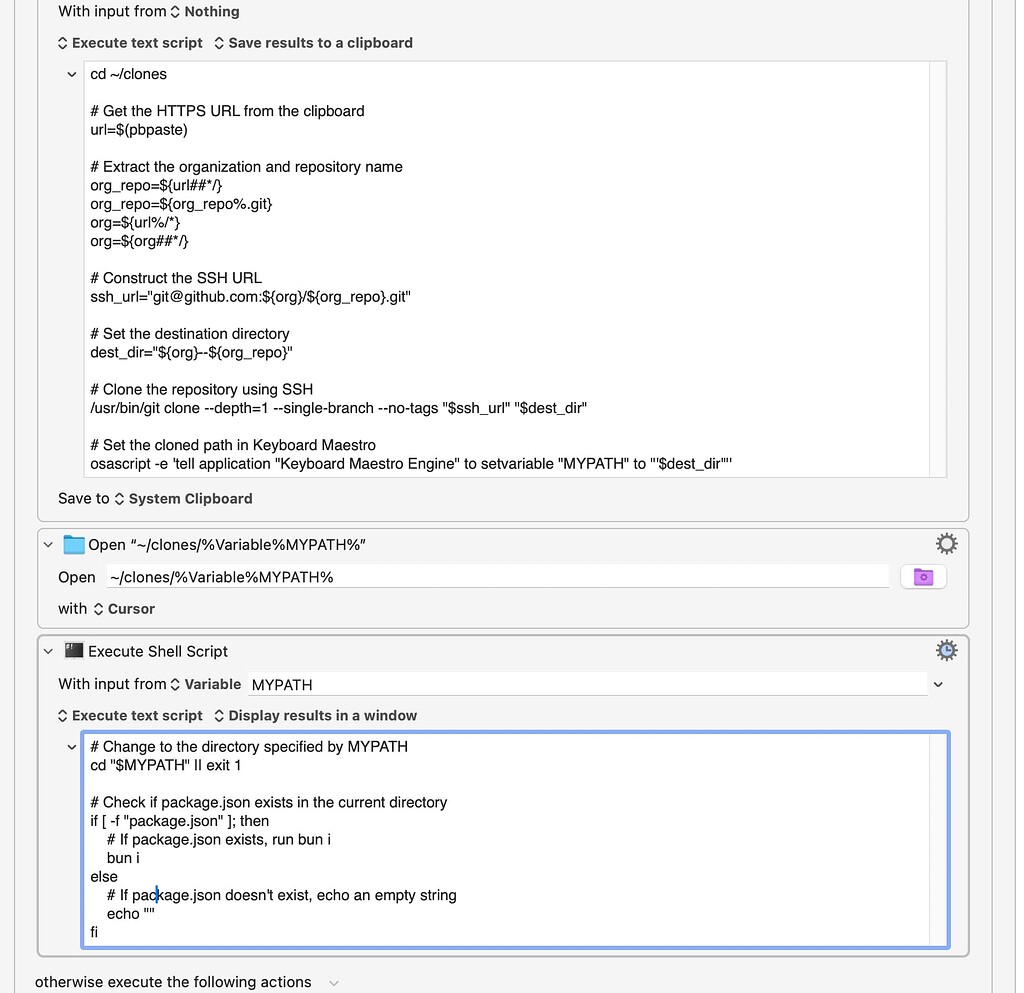The width and height of the screenshot is (1024, 993).
Task: Open the 'With input from Variable' popup
Action: click(206, 684)
